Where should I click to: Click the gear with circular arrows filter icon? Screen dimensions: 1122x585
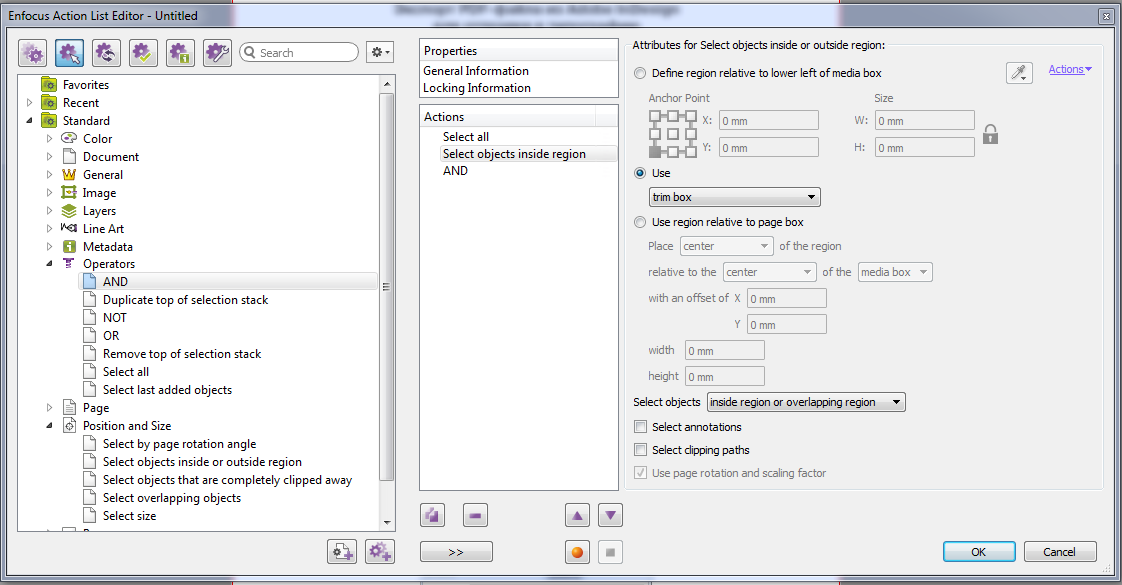106,53
